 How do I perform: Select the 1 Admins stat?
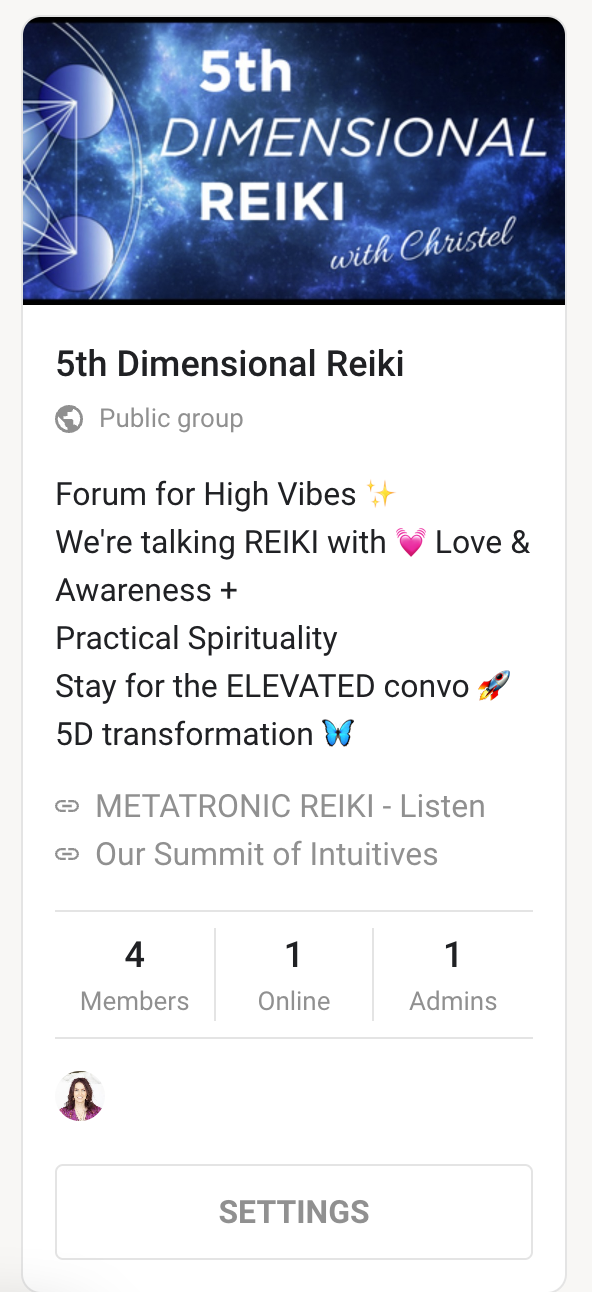453,974
